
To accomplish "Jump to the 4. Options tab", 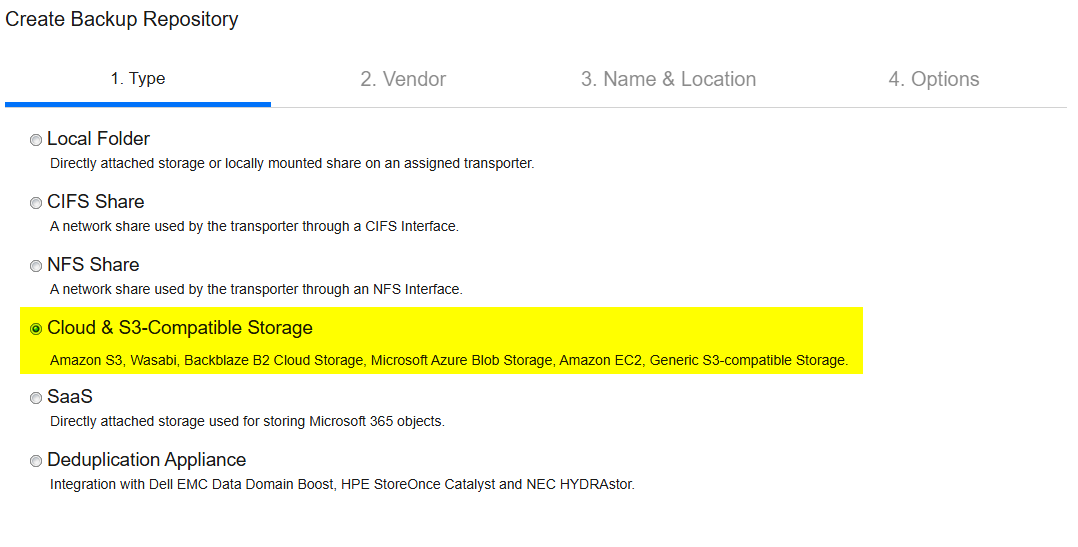I will 934,79.
